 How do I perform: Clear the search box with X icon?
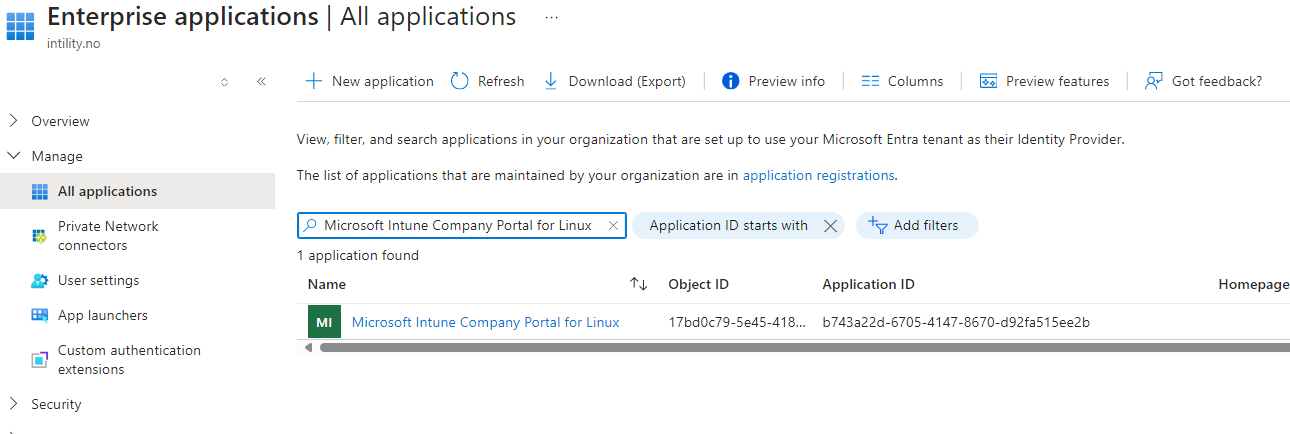click(613, 225)
